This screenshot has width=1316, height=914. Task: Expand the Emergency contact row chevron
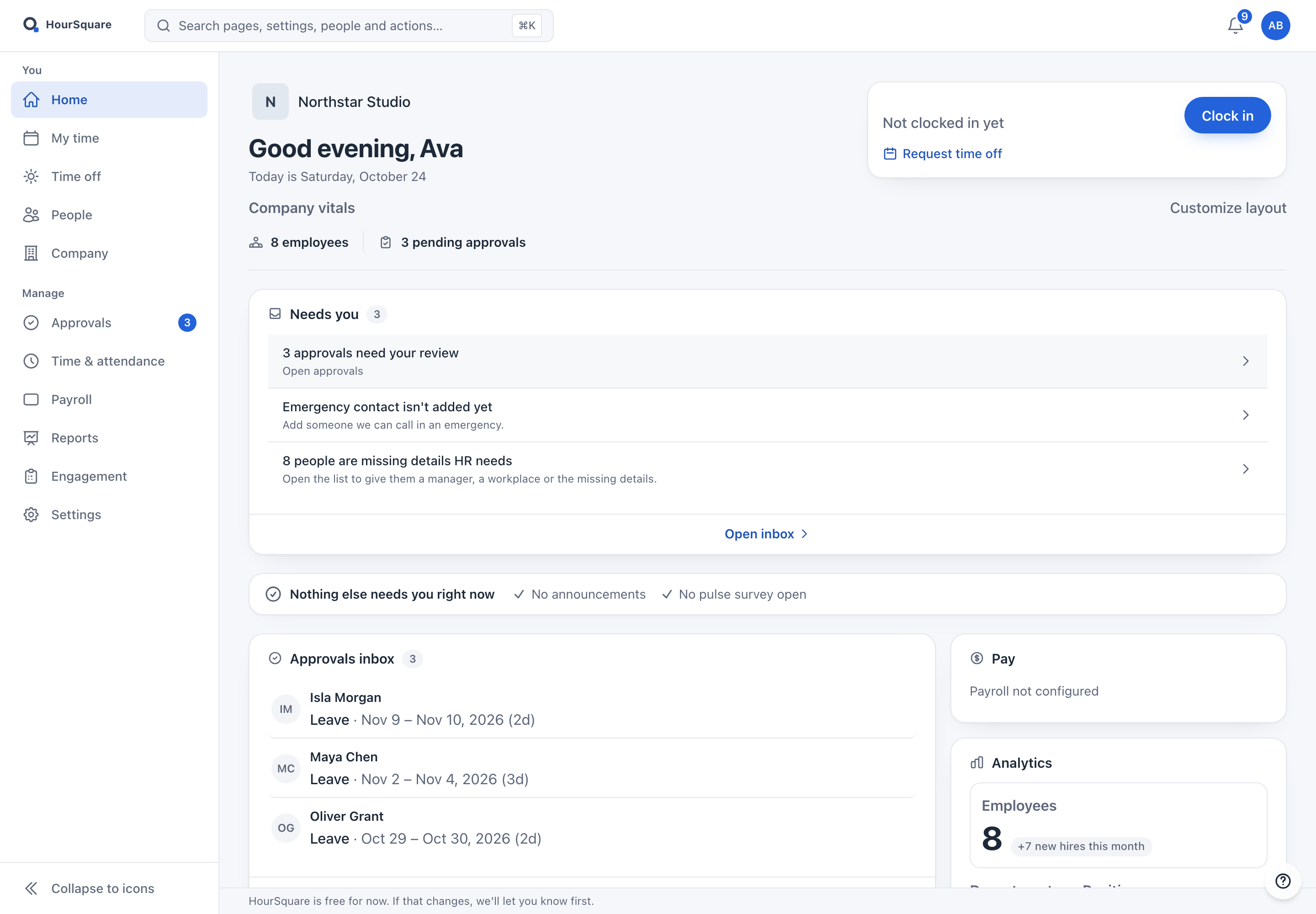(1246, 414)
